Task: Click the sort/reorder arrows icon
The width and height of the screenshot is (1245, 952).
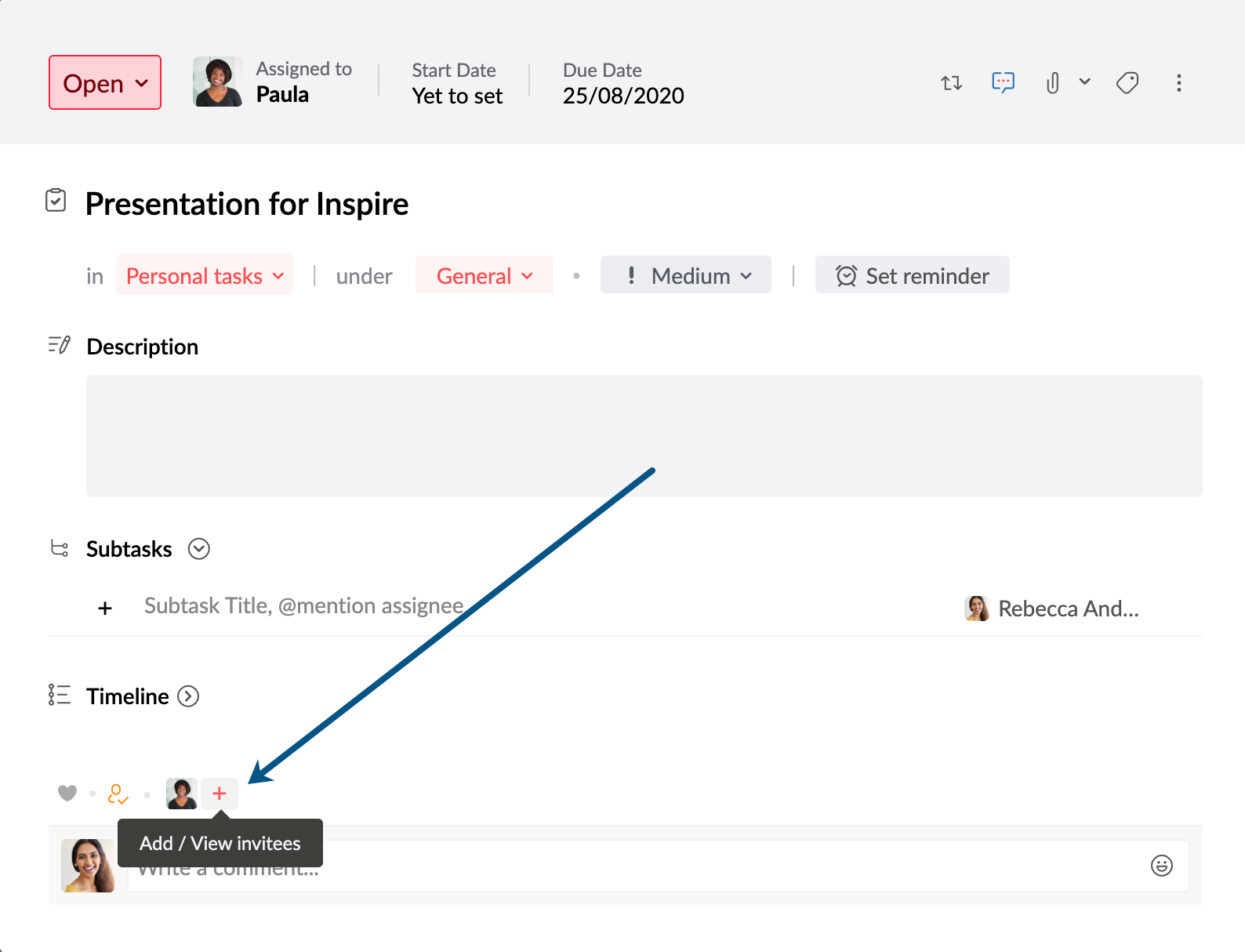Action: [x=951, y=83]
